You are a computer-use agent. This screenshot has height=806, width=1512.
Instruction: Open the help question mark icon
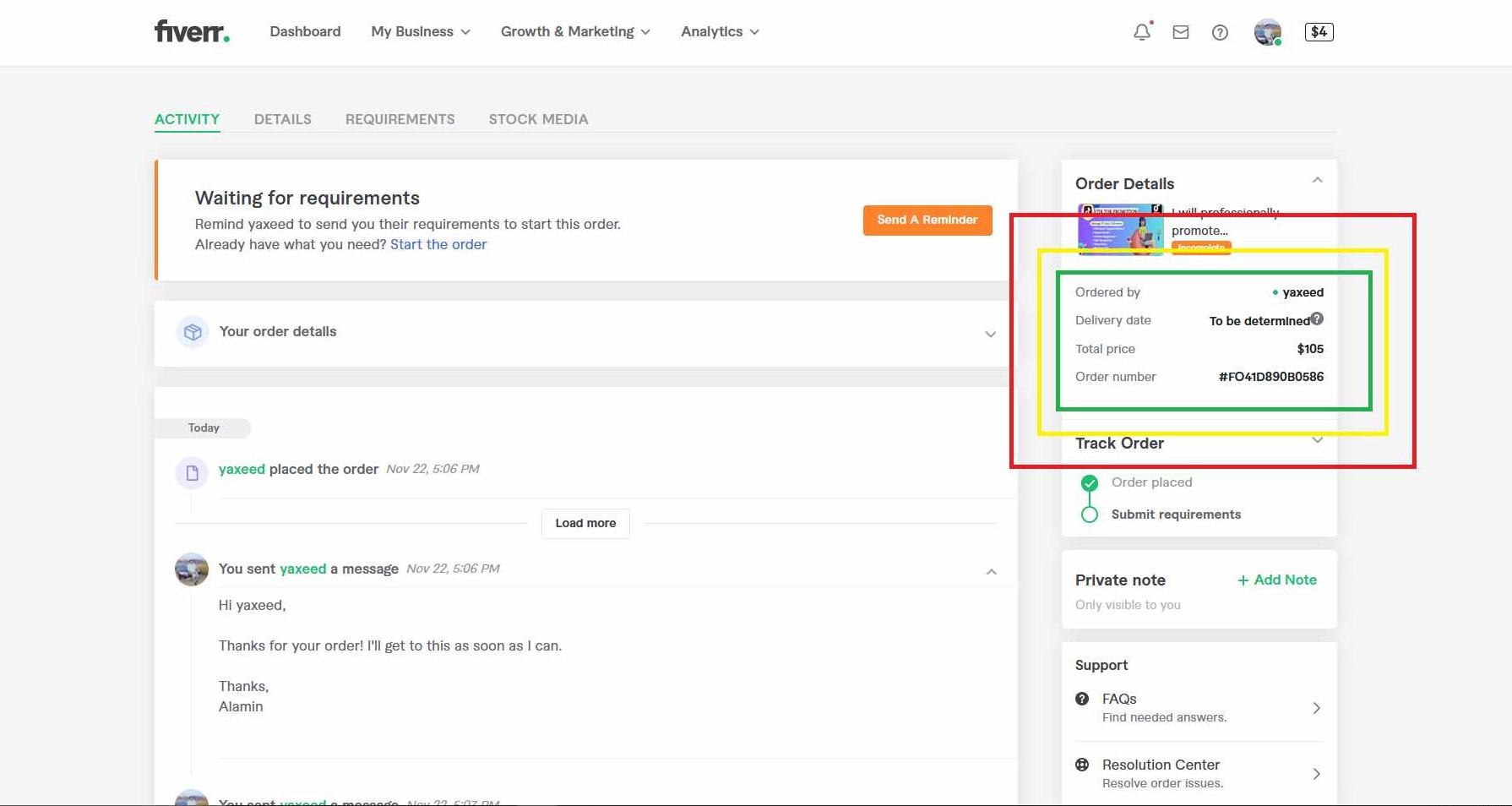pyautogui.click(x=1220, y=32)
